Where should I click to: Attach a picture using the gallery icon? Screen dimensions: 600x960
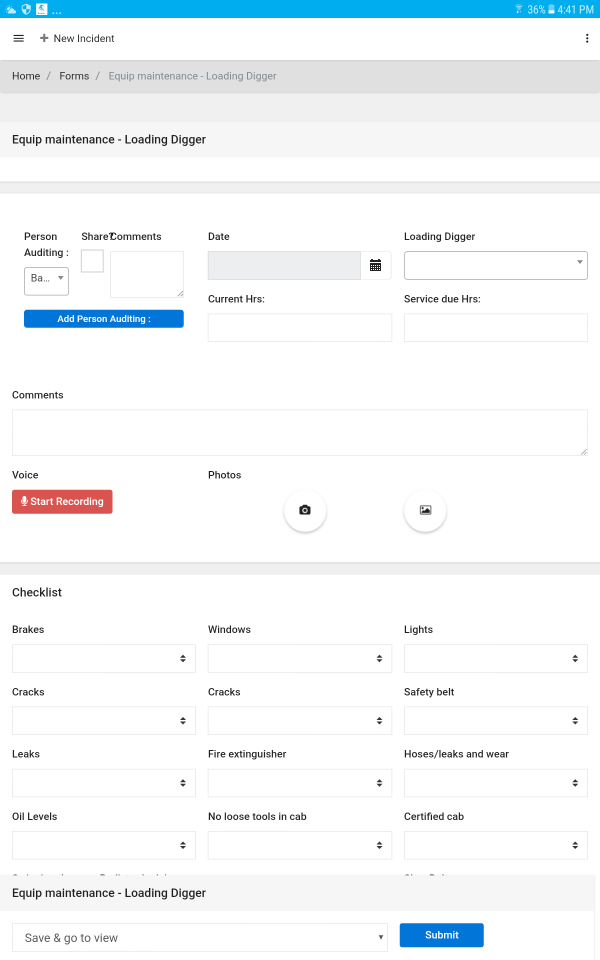point(425,510)
